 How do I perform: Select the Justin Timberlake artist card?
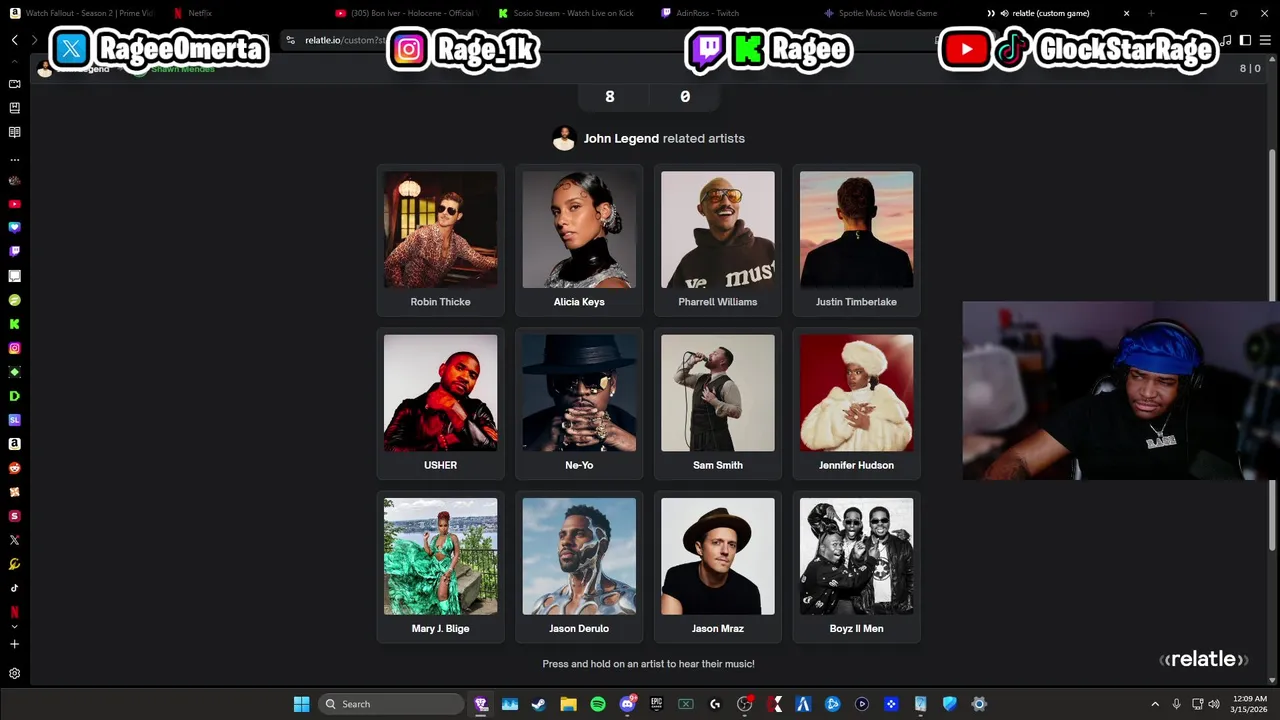coord(856,240)
